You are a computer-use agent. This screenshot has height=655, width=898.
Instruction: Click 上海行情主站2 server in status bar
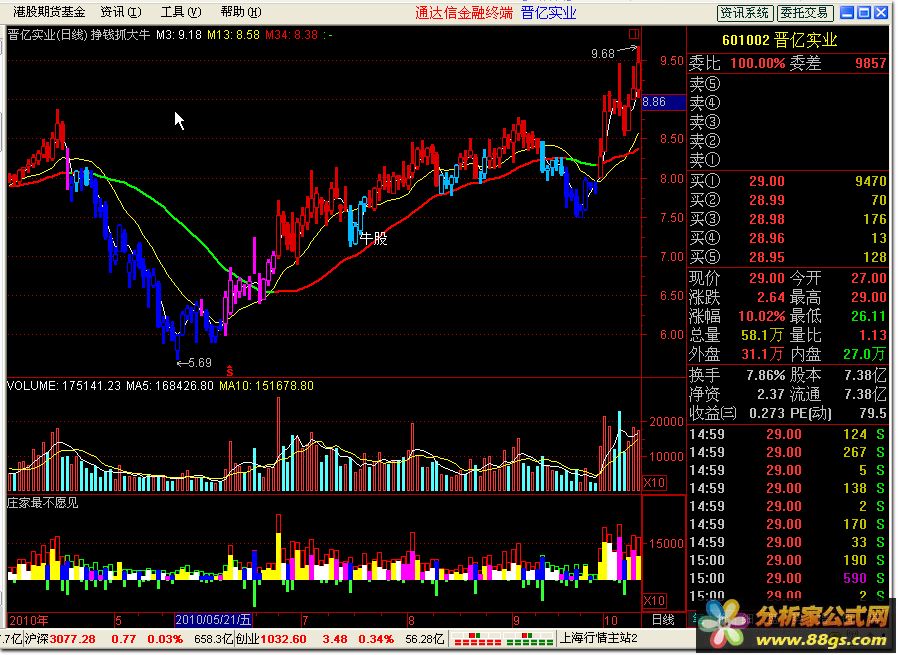[x=598, y=638]
